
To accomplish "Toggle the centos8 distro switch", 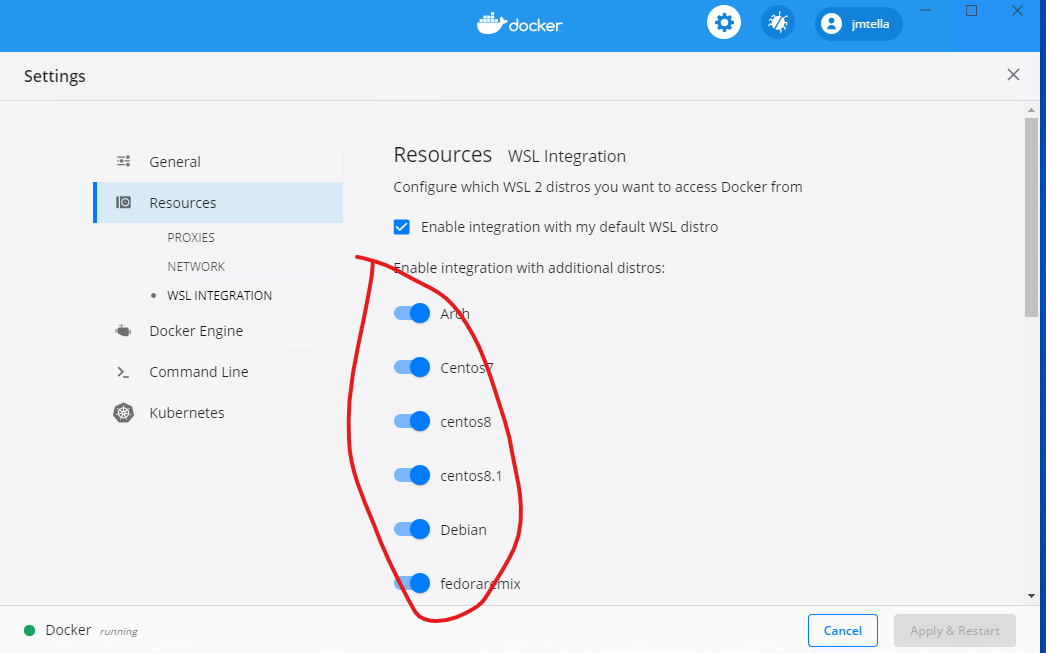I will 412,421.
